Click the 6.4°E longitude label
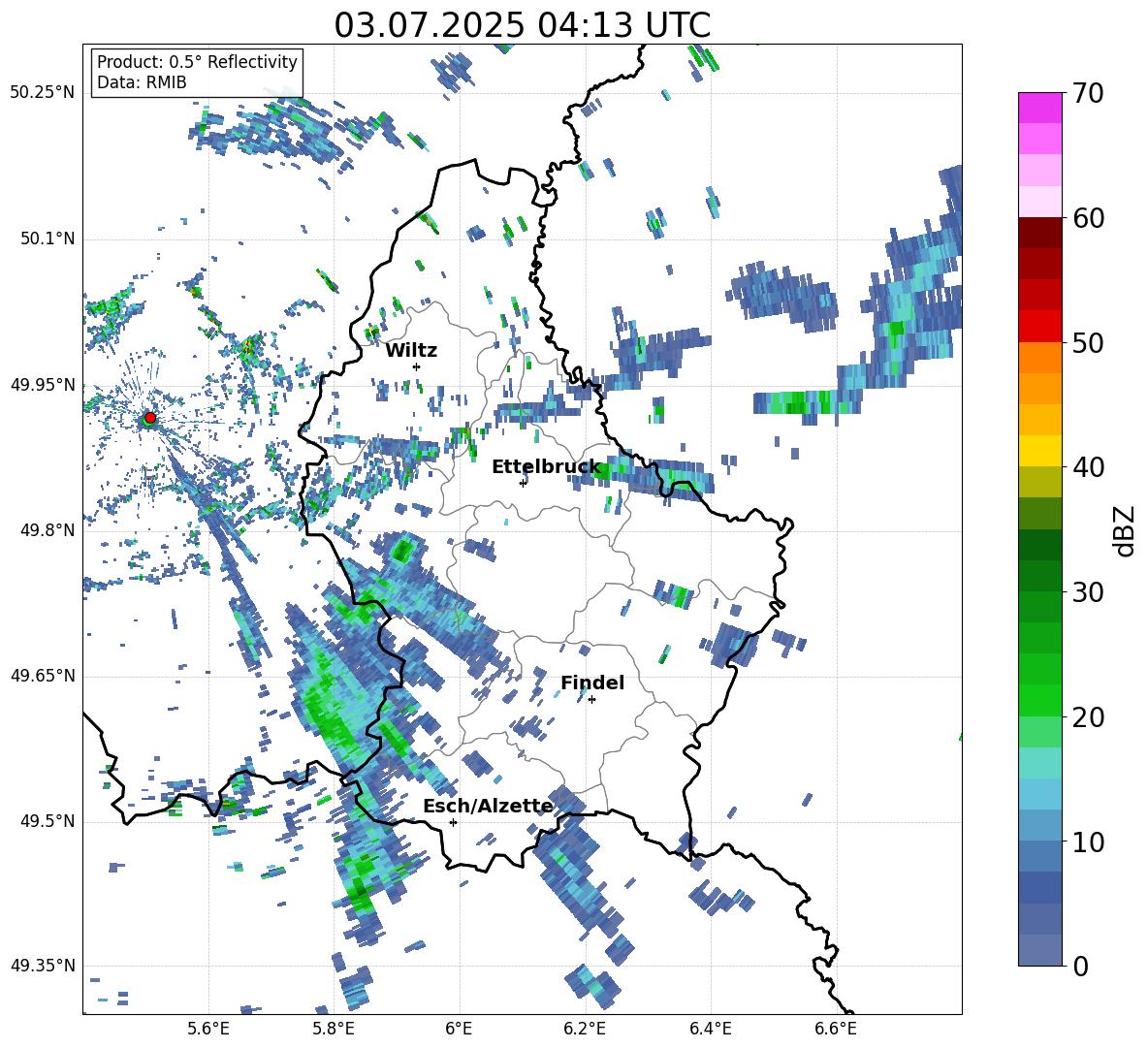Image resolution: width=1148 pixels, height=1048 pixels. 710,1029
